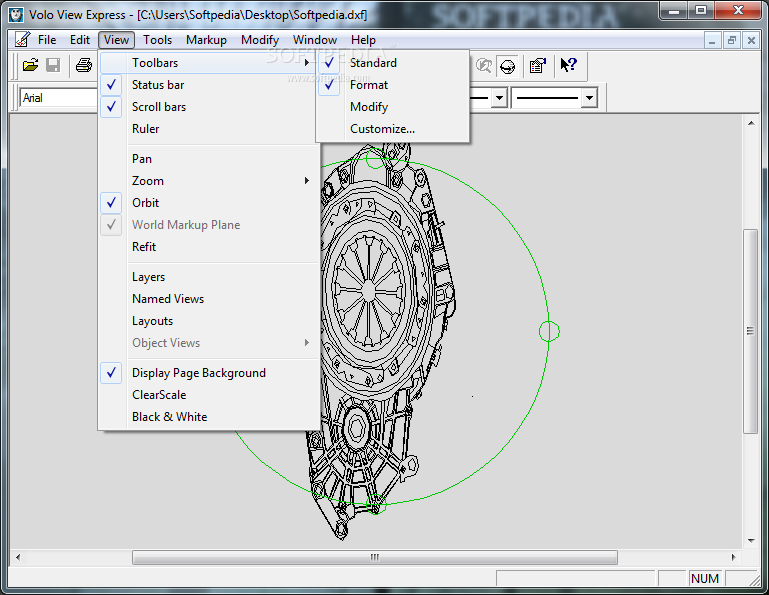Uncheck the Standard toolbar option
The height and width of the screenshot is (595, 769).
392,63
